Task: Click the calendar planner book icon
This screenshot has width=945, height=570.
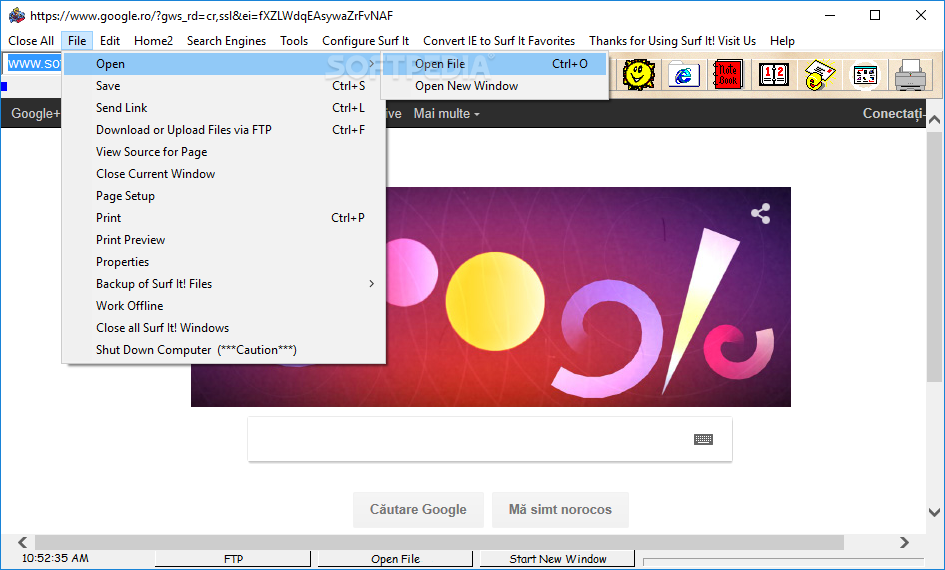Action: 774,75
